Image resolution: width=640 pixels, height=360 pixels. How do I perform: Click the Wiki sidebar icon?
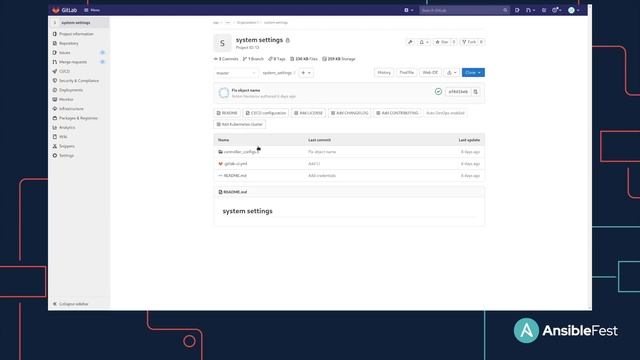pos(55,137)
